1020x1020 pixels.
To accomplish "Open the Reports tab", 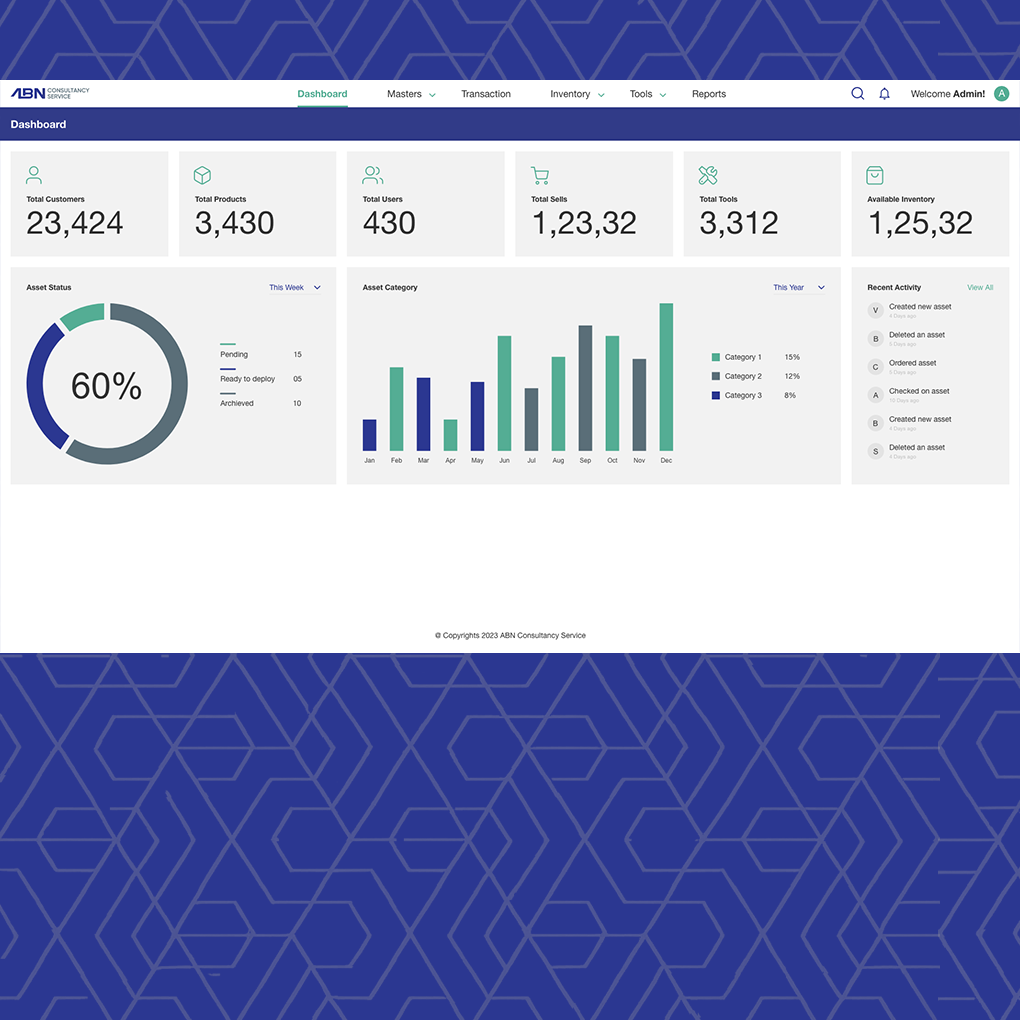I will tap(709, 94).
